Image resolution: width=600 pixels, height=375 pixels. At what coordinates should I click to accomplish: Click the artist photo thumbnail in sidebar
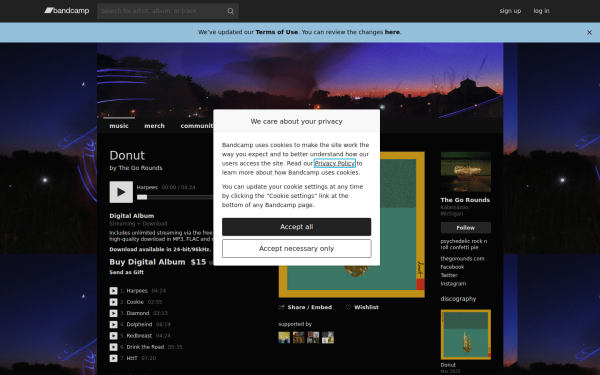pos(466,172)
